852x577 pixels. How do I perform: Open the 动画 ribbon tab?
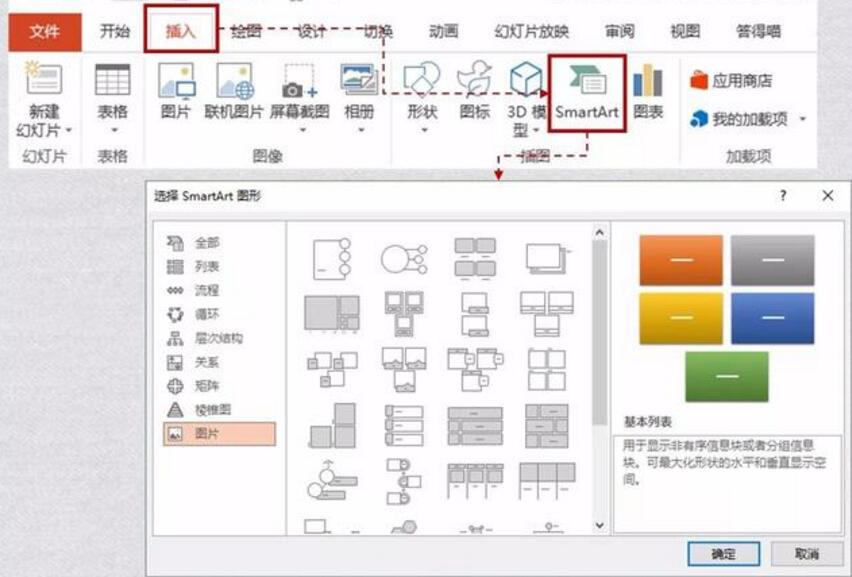[443, 32]
